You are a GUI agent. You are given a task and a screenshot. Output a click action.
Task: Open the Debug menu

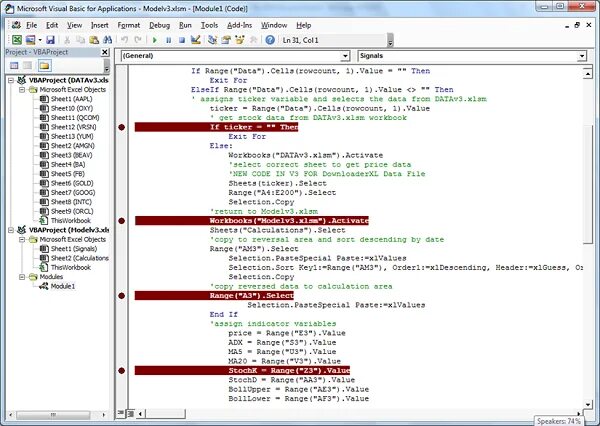160,25
